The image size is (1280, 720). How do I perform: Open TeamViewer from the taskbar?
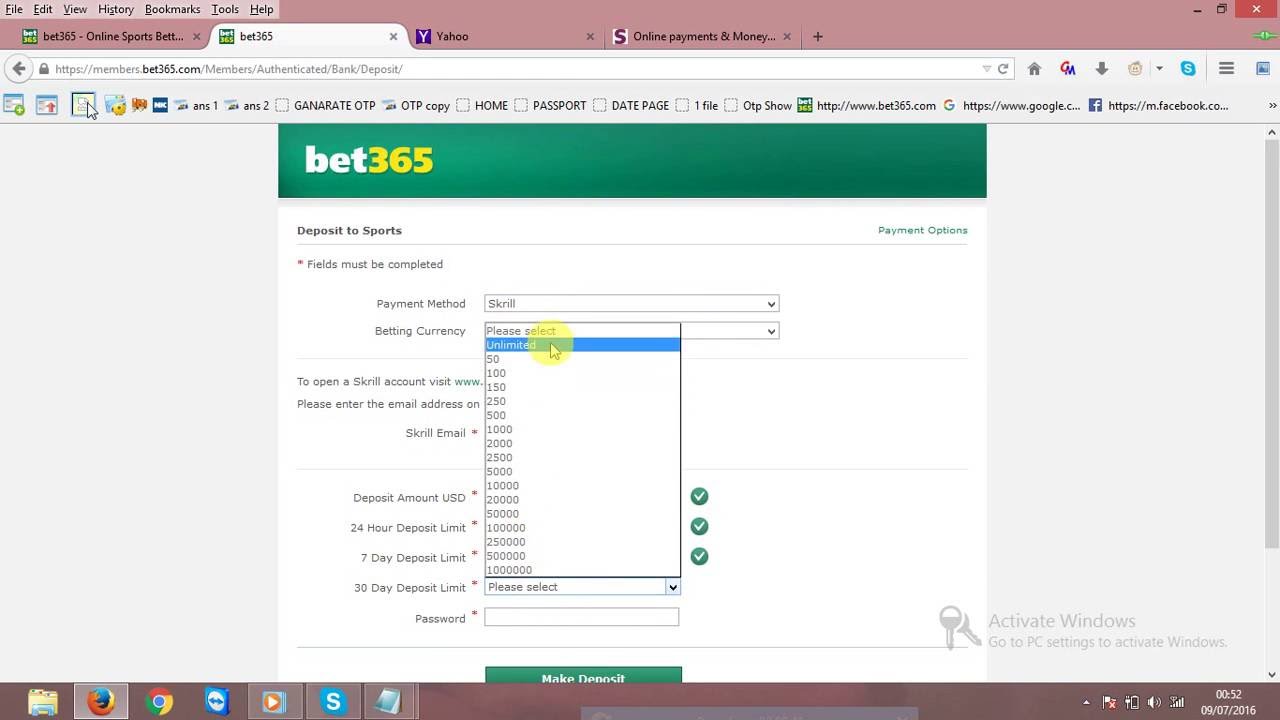coord(216,702)
